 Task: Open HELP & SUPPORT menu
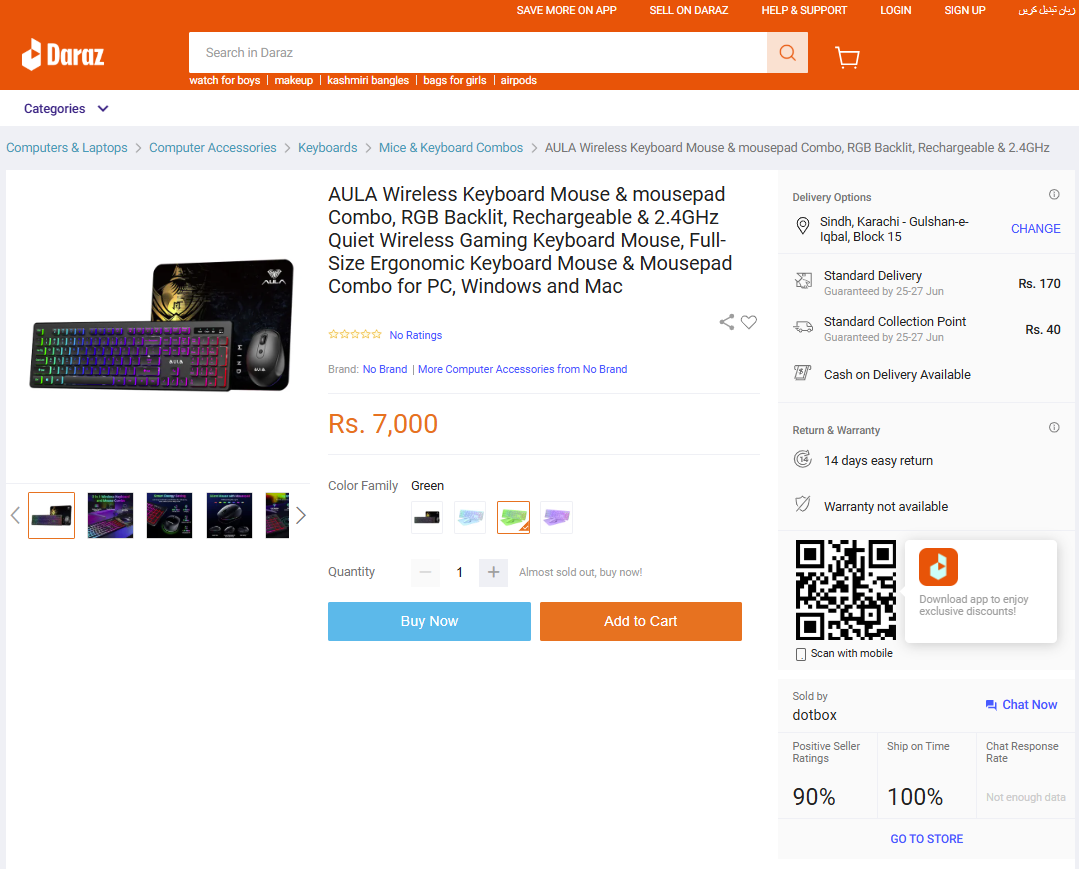(x=804, y=10)
